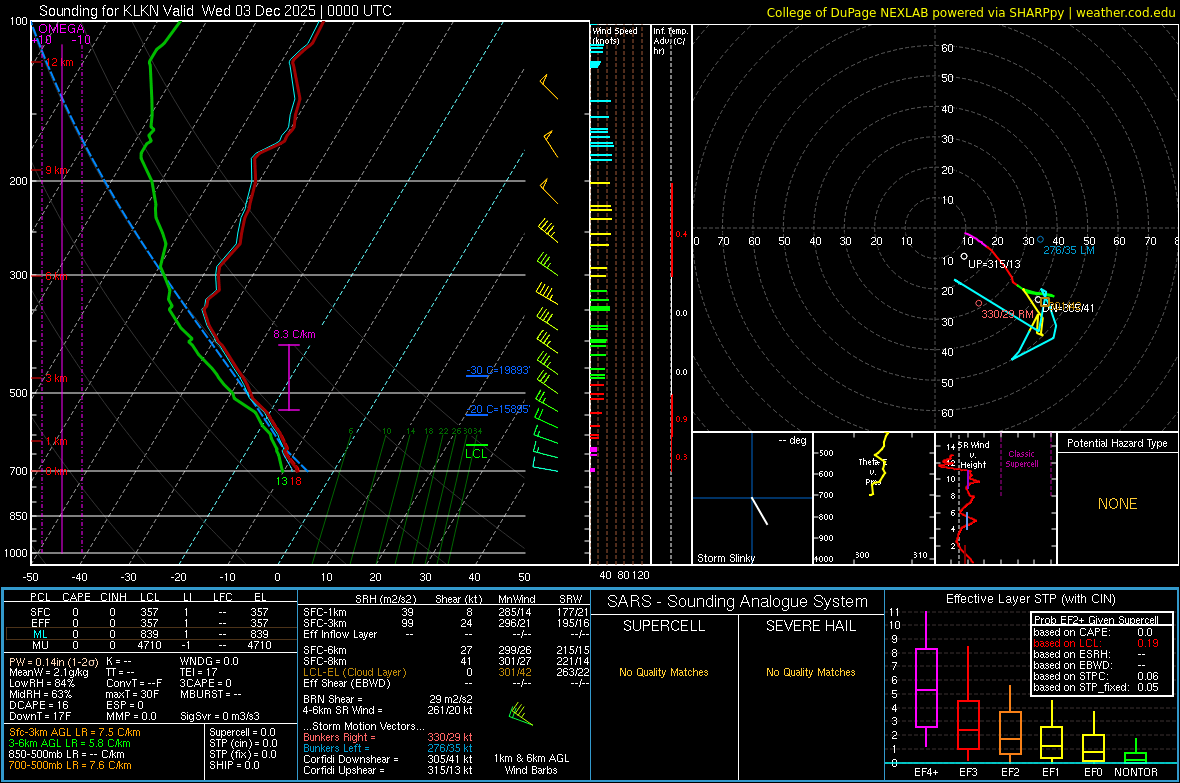Click the CAPE column header
1180x783 pixels.
76,597
